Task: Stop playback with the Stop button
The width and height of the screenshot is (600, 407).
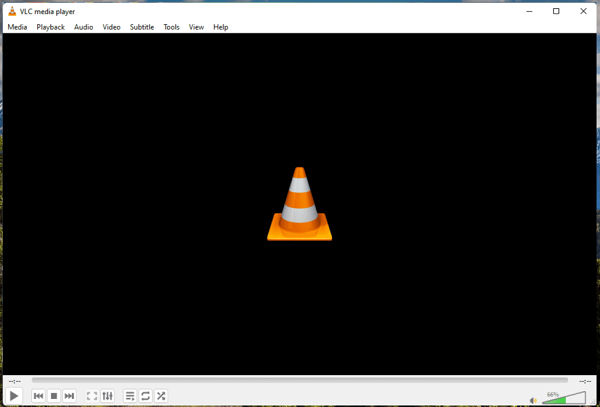Action: (x=54, y=396)
